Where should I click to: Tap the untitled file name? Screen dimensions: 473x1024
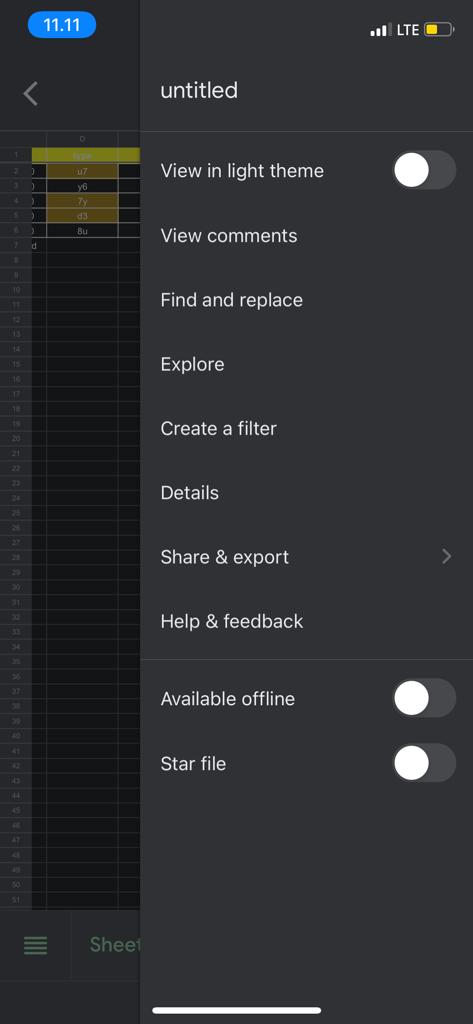pos(199,90)
